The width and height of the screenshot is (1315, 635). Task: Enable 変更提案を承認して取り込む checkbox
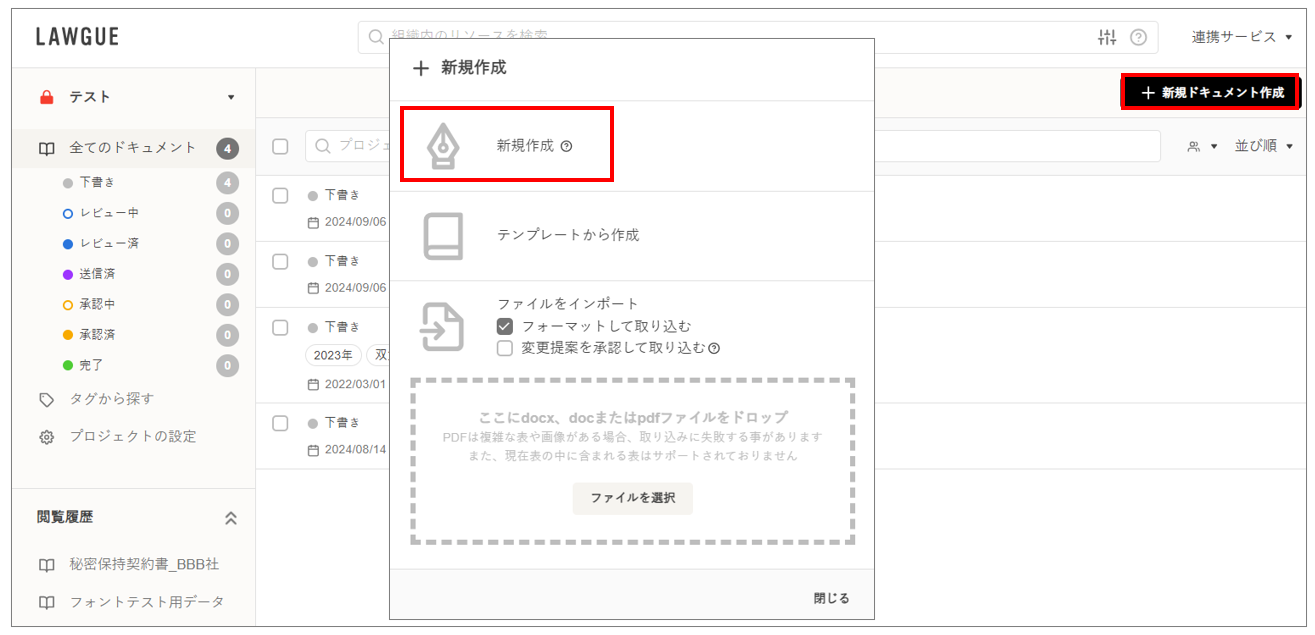[x=505, y=348]
